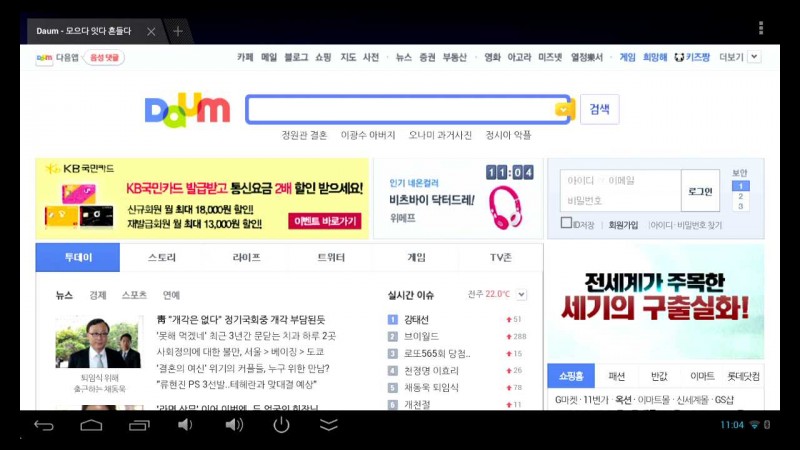The width and height of the screenshot is (800, 450).
Task: Click the 정원관 결혼 trending search
Action: (x=304, y=135)
